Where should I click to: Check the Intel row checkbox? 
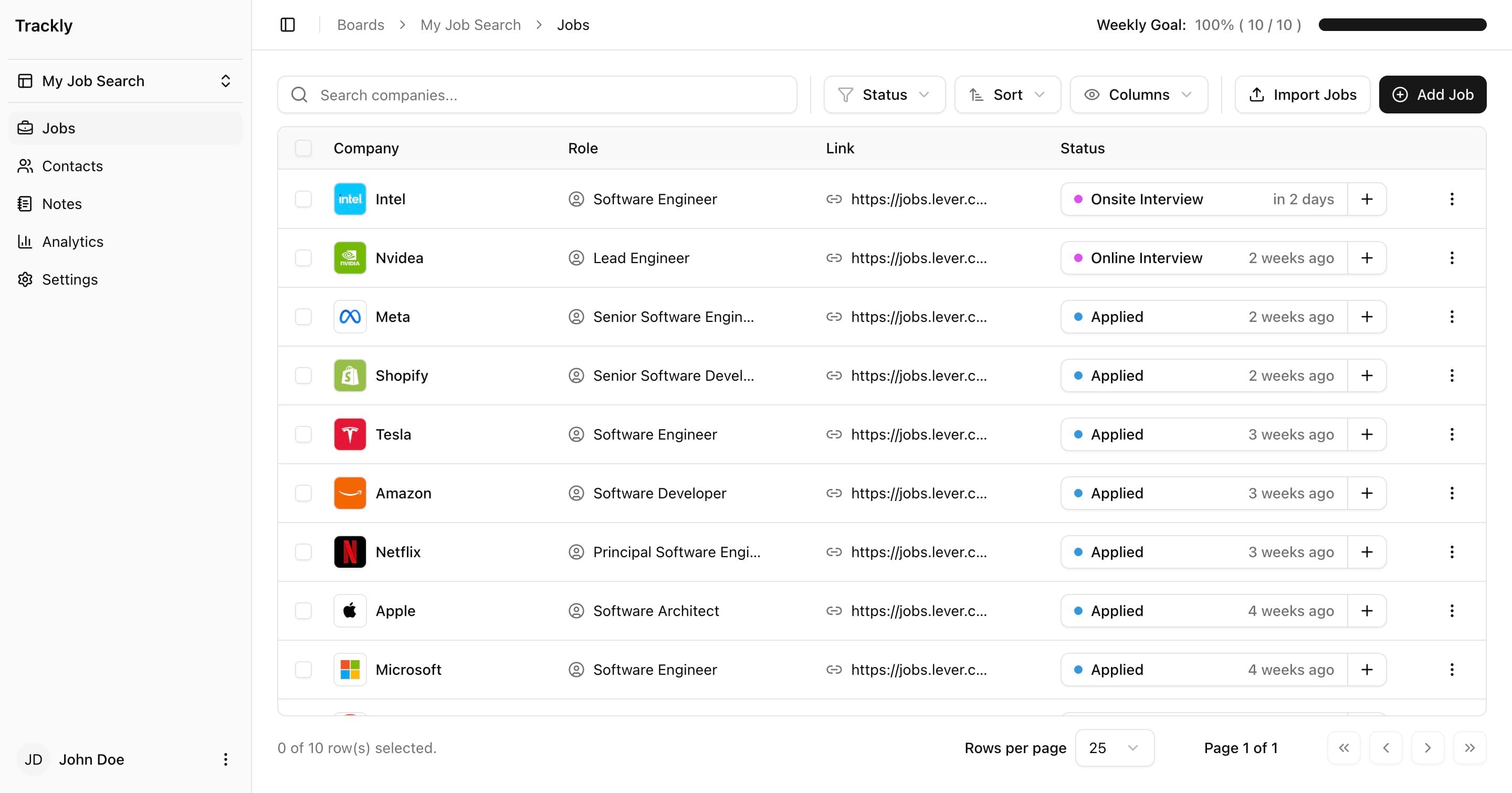click(303, 199)
